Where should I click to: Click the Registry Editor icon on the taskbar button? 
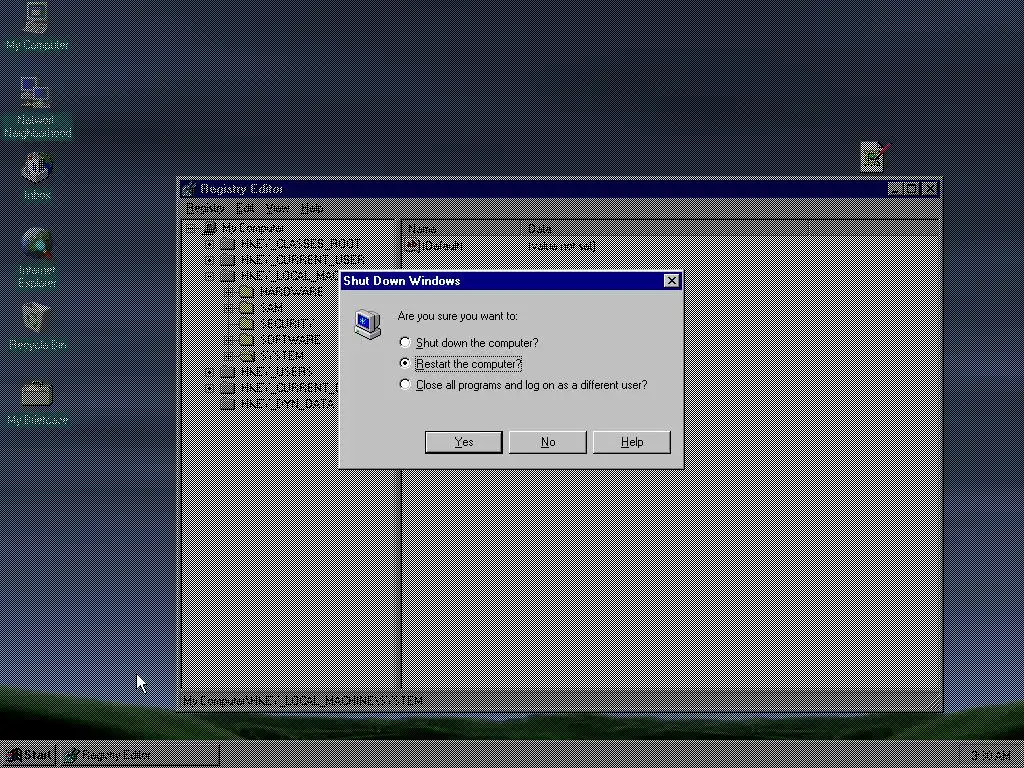tap(71, 755)
